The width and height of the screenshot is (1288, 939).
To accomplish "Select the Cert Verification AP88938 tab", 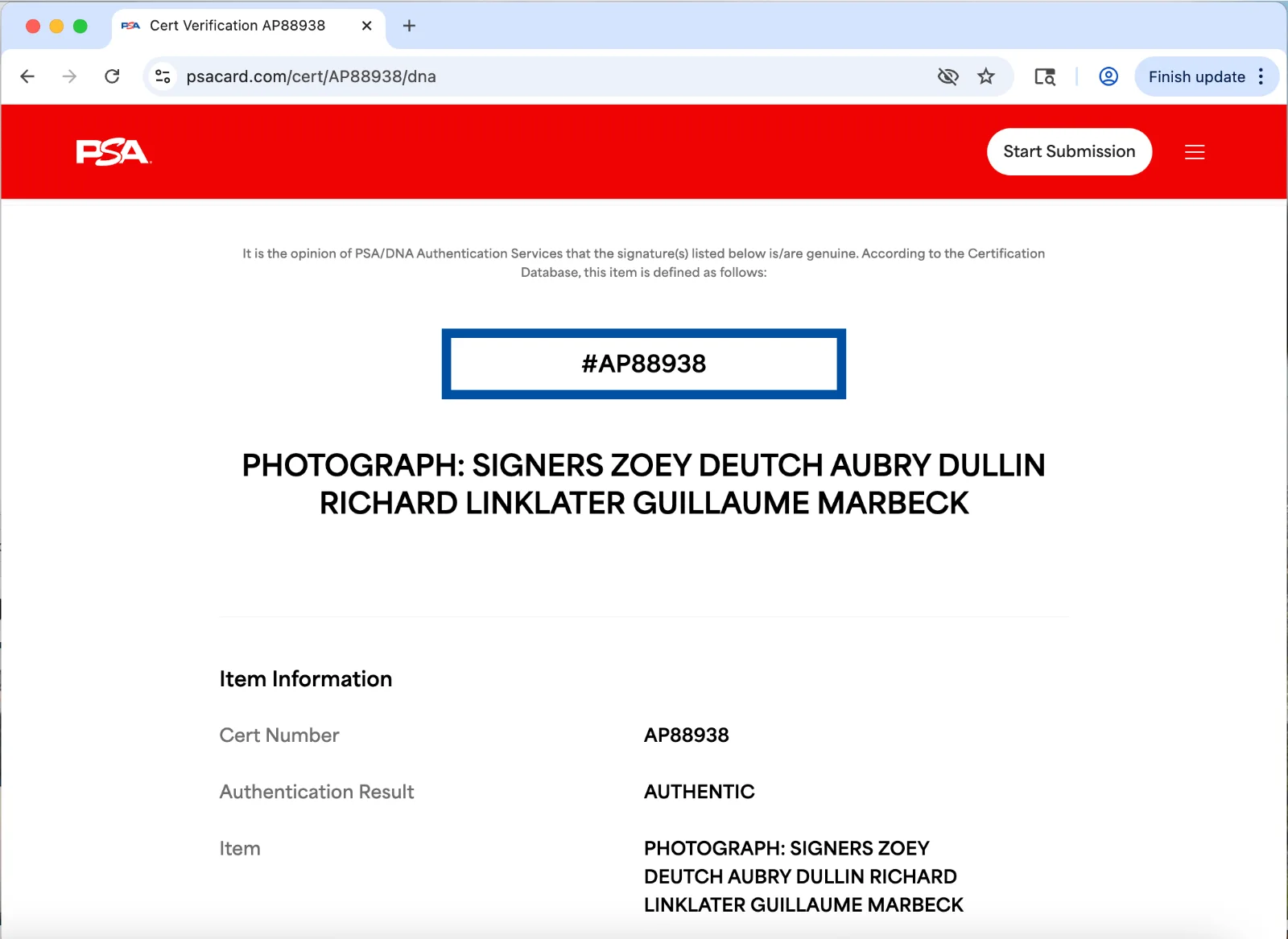I will click(x=247, y=26).
